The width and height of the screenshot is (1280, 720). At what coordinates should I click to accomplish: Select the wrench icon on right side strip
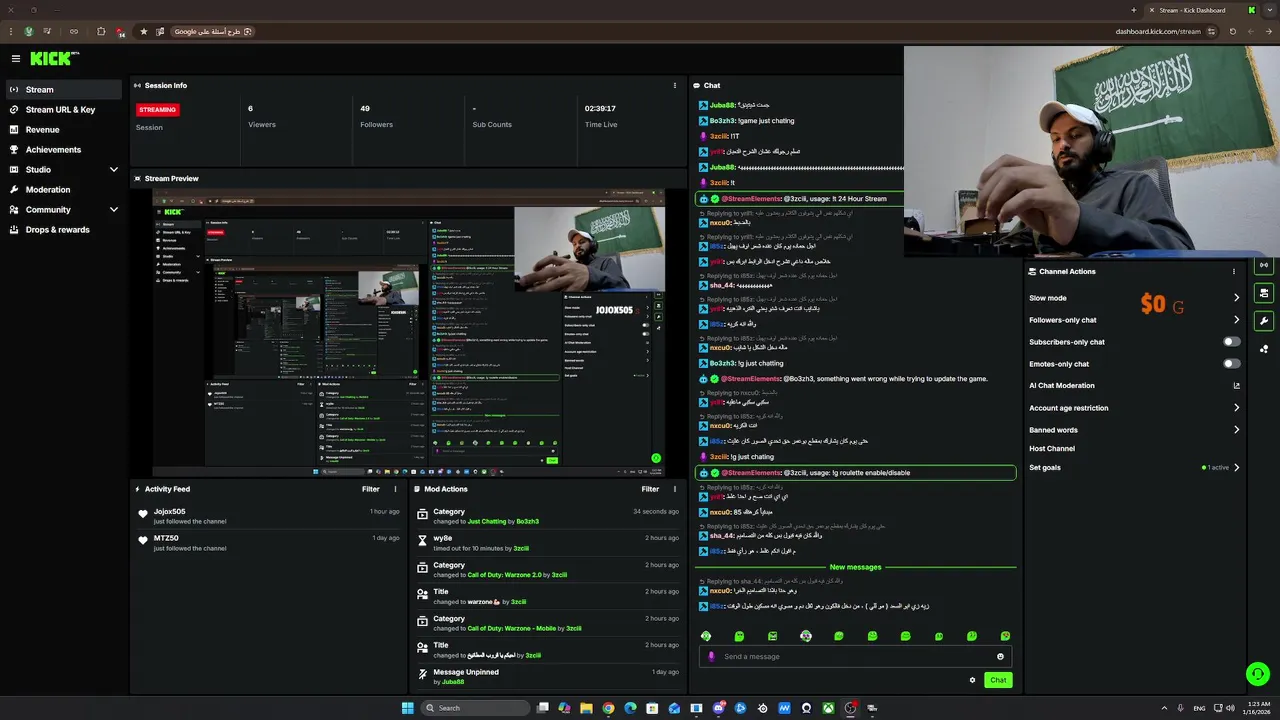click(1265, 321)
